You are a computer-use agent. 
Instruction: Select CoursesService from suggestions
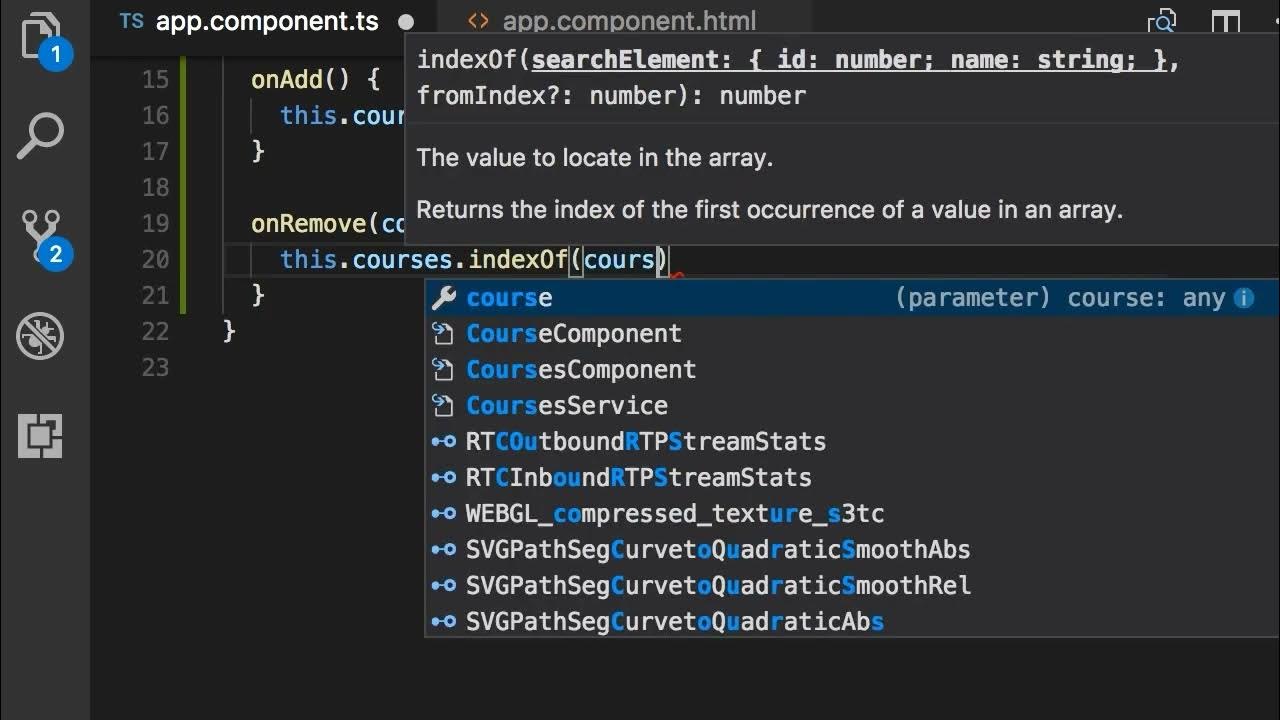pos(566,406)
